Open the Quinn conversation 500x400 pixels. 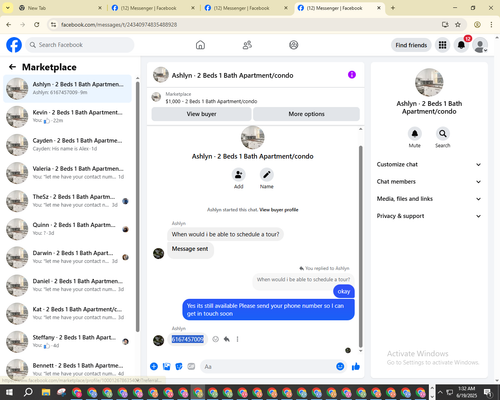(67, 229)
